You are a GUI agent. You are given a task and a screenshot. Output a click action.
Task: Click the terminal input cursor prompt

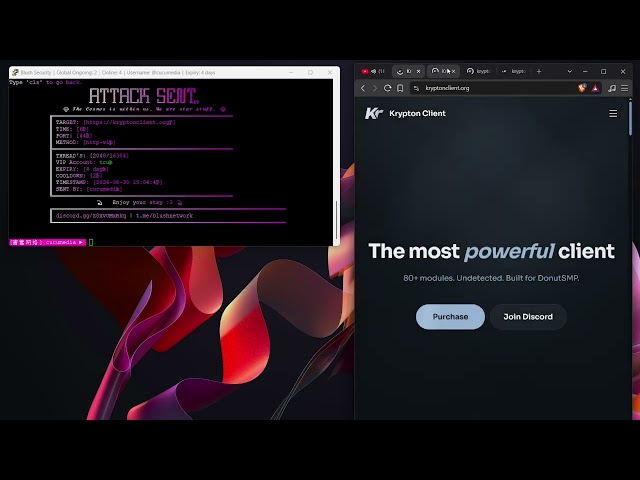[91, 242]
